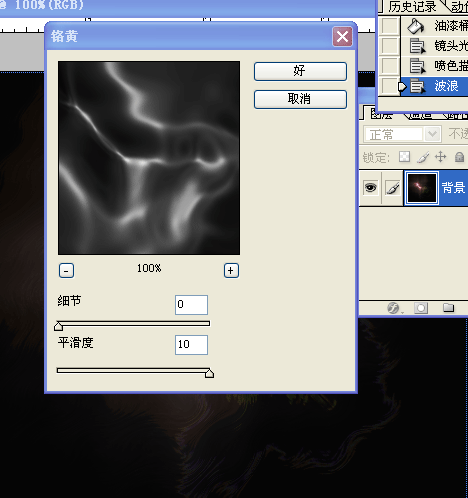The width and height of the screenshot is (468, 498).
Task: Click the 取消 button
Action: (x=300, y=99)
